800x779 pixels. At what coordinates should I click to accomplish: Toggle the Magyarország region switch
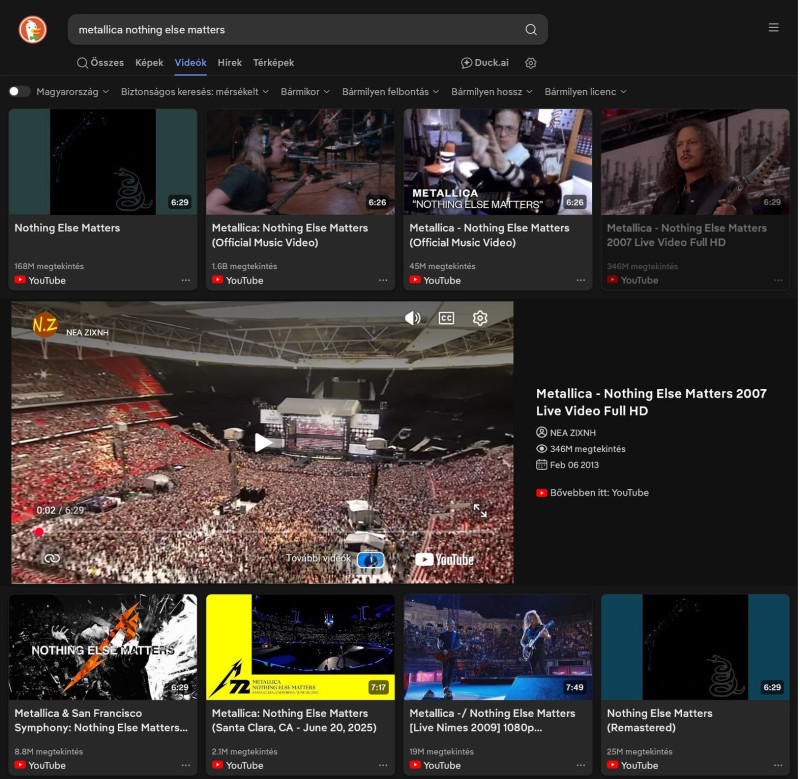point(19,91)
